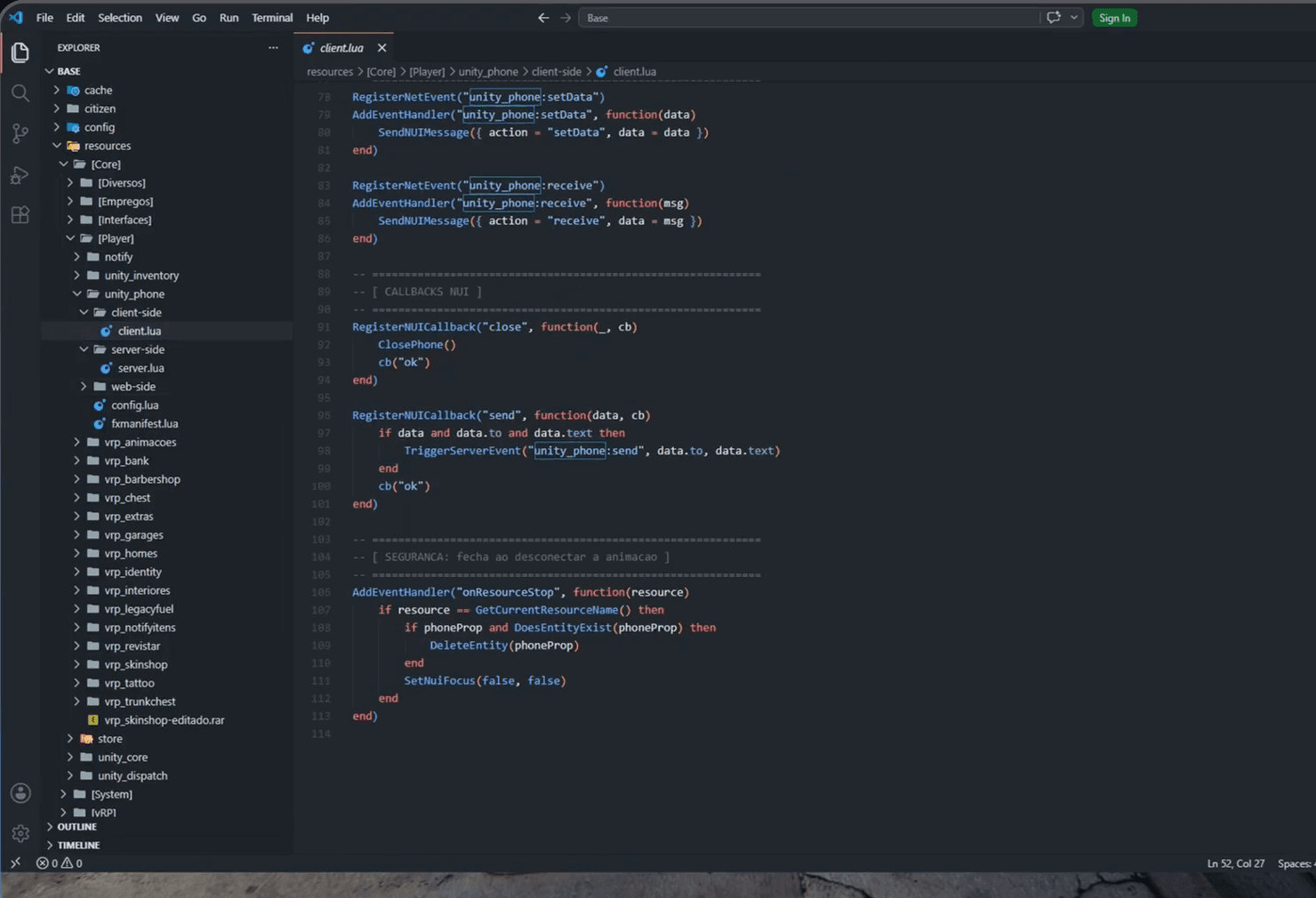Expand the vrp_bank folder
Screen dimensions: 1316x898
[x=167, y=461]
